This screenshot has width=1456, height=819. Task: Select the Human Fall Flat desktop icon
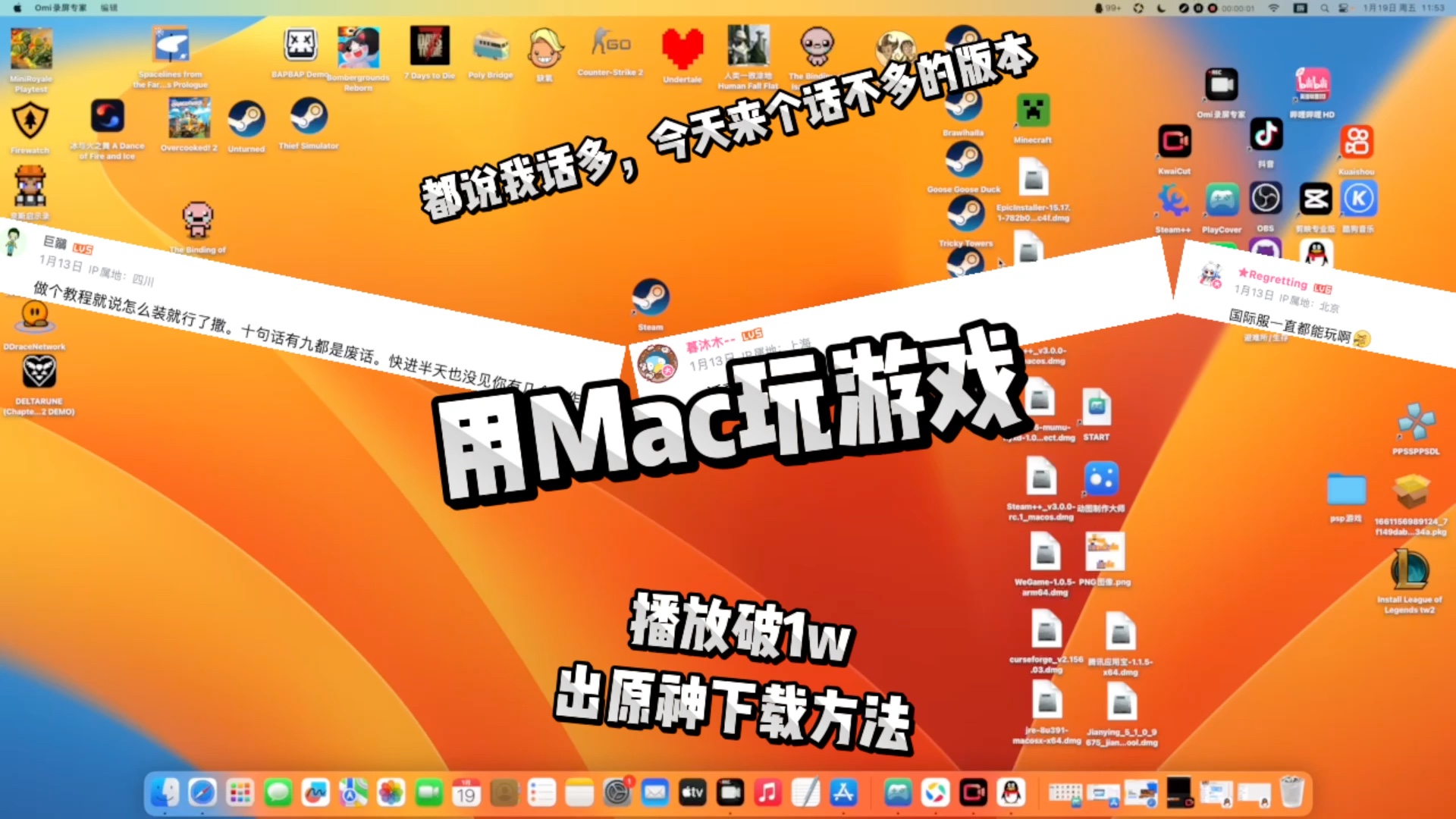(748, 45)
